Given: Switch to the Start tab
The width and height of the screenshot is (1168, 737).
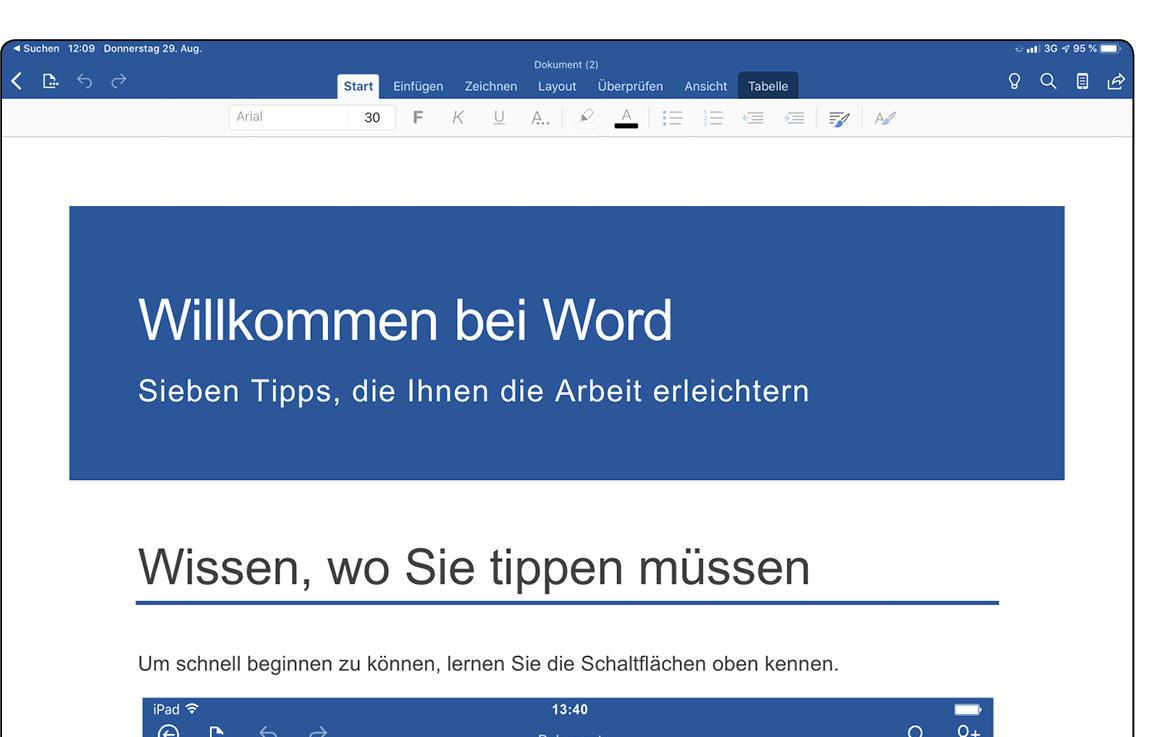Looking at the screenshot, I should [x=358, y=86].
